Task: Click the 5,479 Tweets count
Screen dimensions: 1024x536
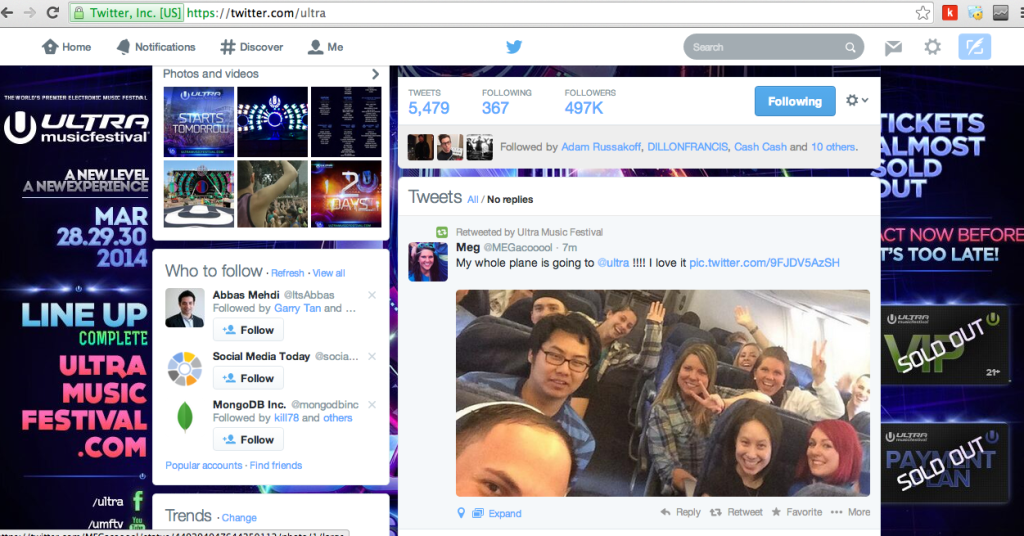Action: pos(428,102)
